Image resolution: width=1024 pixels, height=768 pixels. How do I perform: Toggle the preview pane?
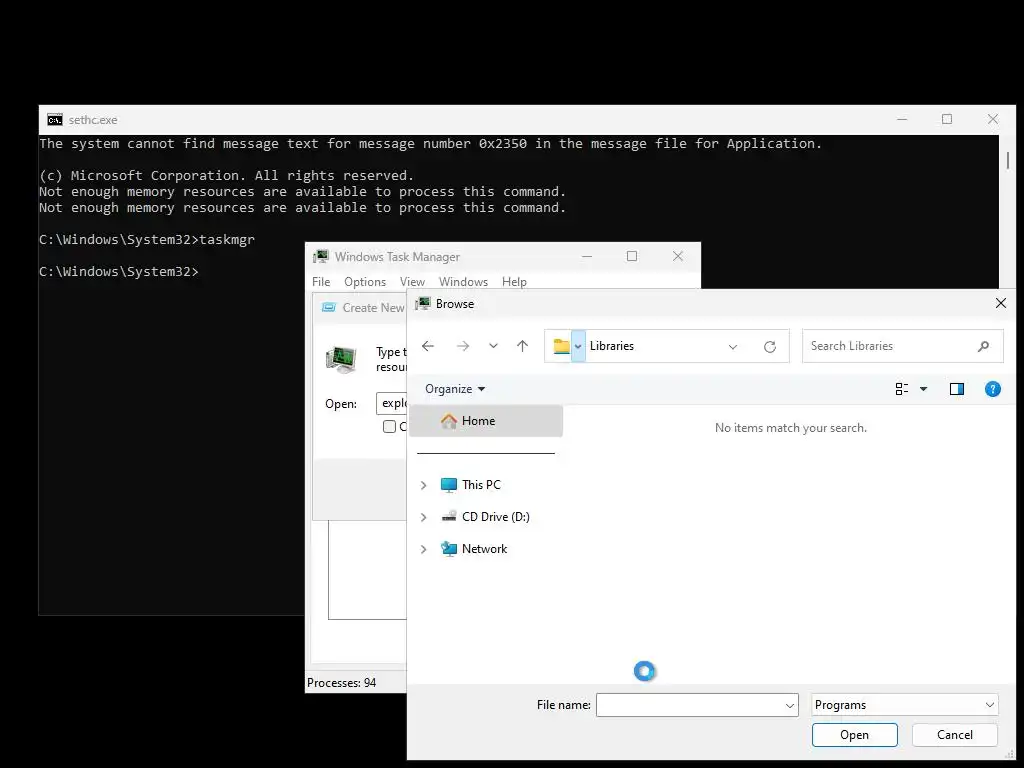click(957, 389)
